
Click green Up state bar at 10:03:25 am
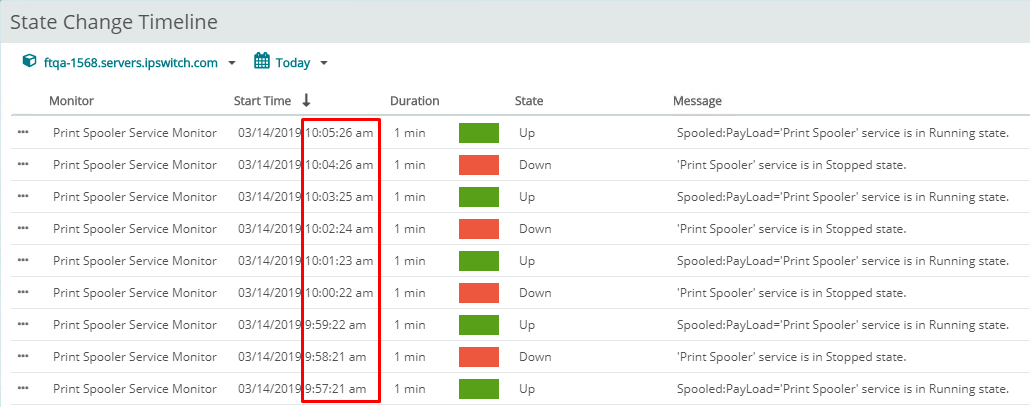pos(479,197)
